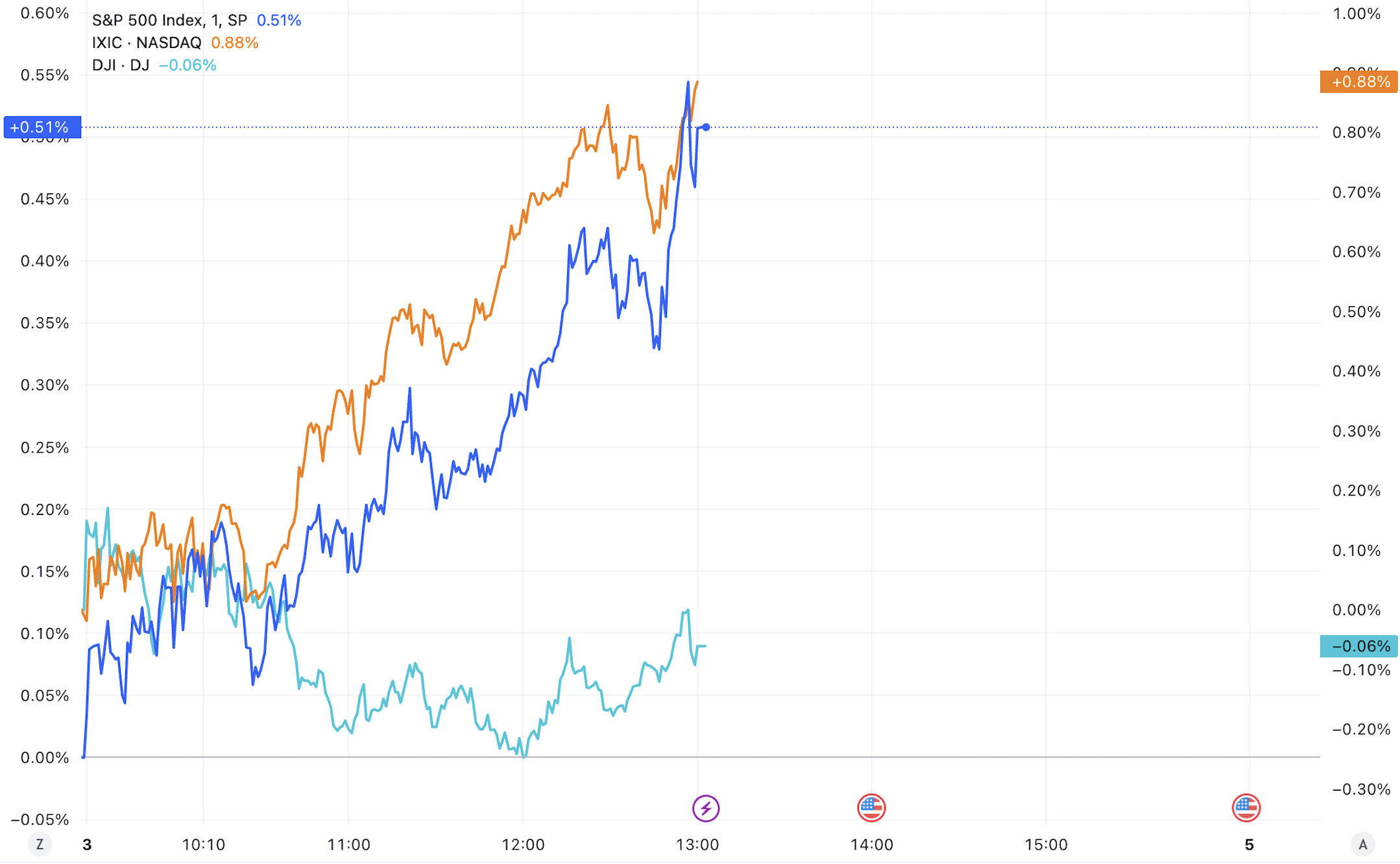Click the 11:00 time axis label
This screenshot has height=864, width=1400.
(x=348, y=845)
